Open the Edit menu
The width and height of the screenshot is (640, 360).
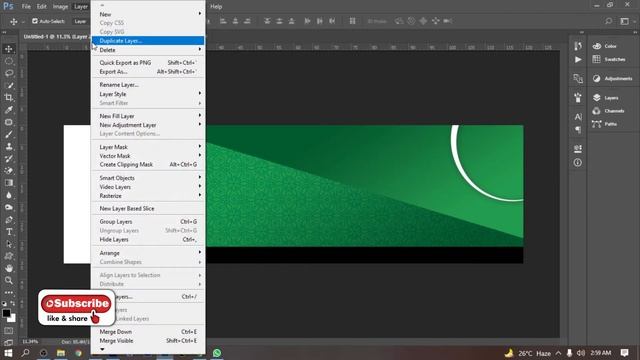[42, 7]
